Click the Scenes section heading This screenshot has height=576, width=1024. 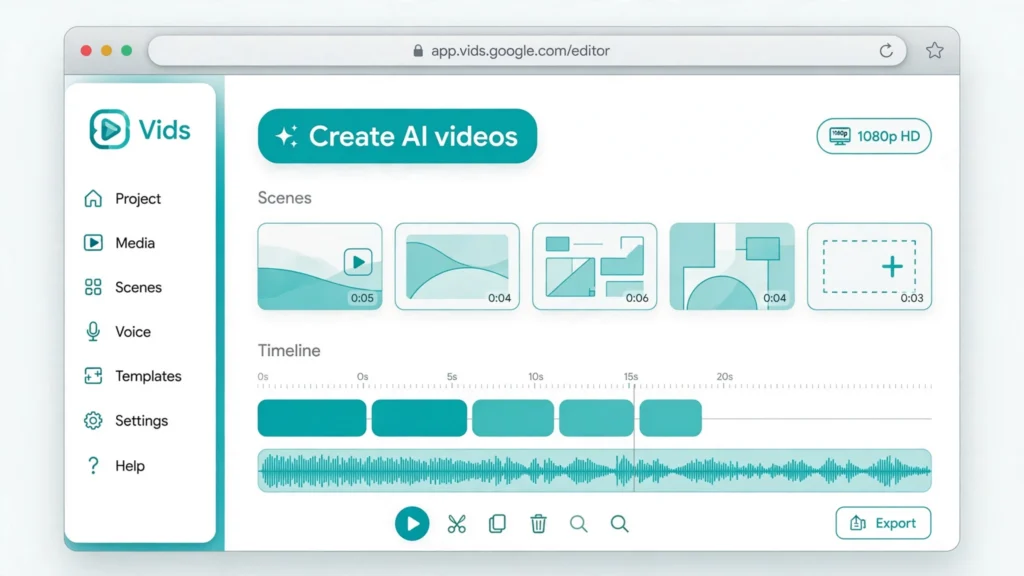tap(285, 198)
